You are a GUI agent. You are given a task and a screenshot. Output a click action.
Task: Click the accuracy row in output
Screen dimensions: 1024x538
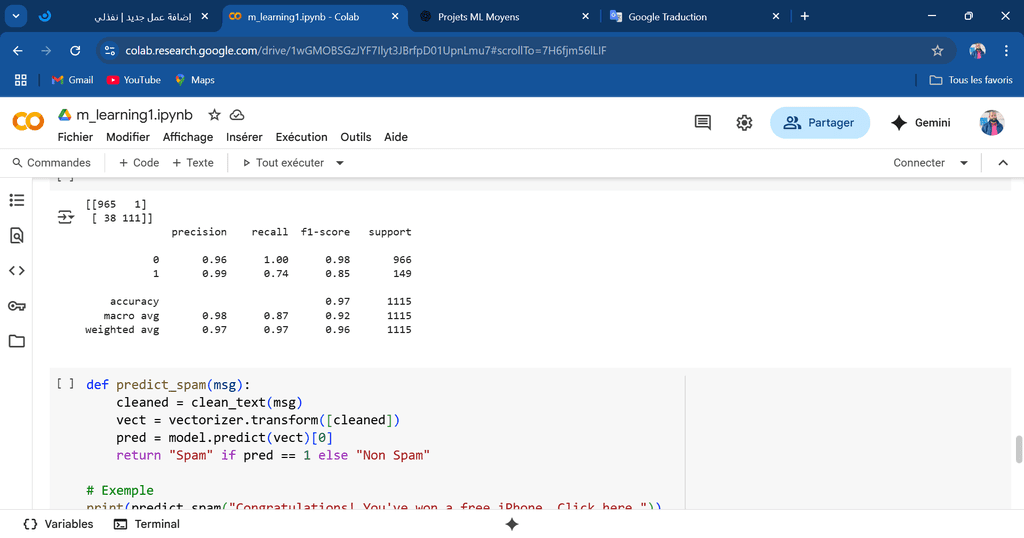(261, 301)
